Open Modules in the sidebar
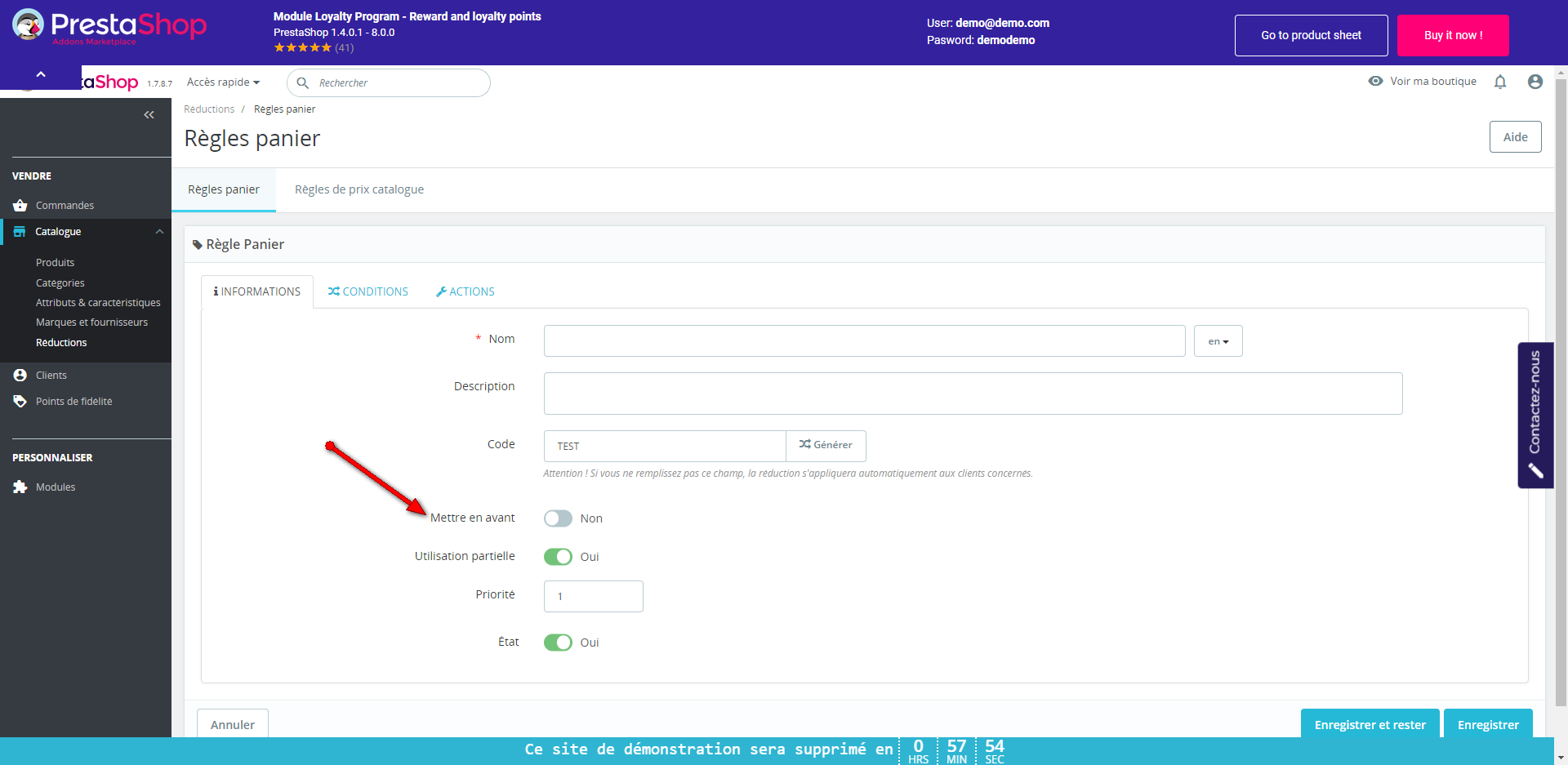Viewport: 1568px width, 765px height. pos(56,487)
